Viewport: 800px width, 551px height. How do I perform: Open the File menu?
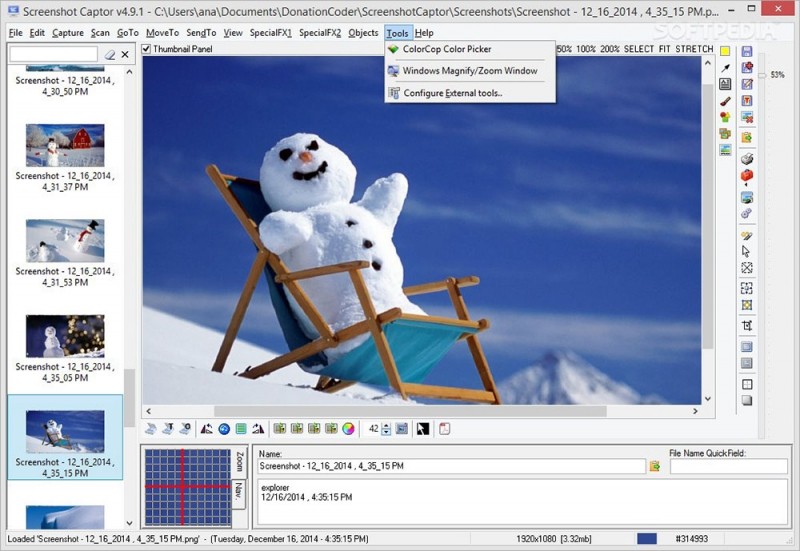15,33
